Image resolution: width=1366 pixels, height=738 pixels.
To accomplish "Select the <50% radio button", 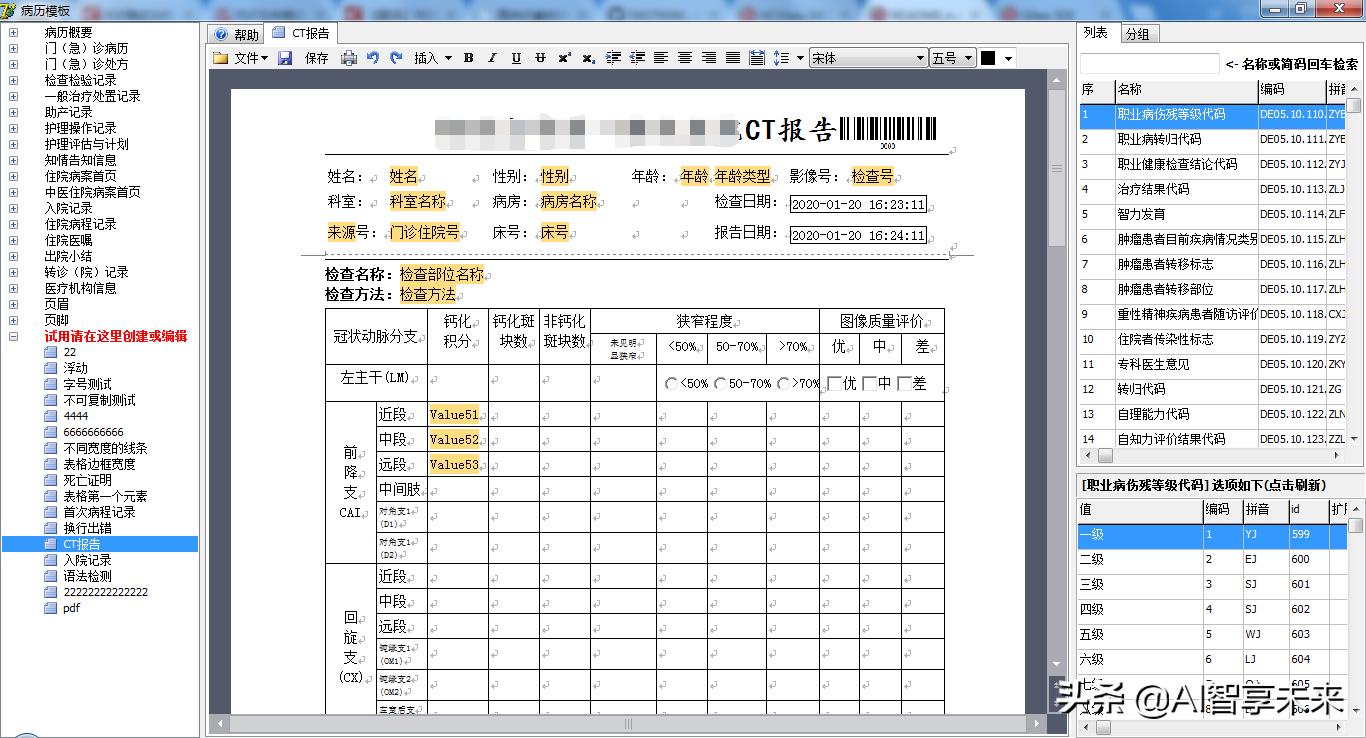I will pos(672,384).
